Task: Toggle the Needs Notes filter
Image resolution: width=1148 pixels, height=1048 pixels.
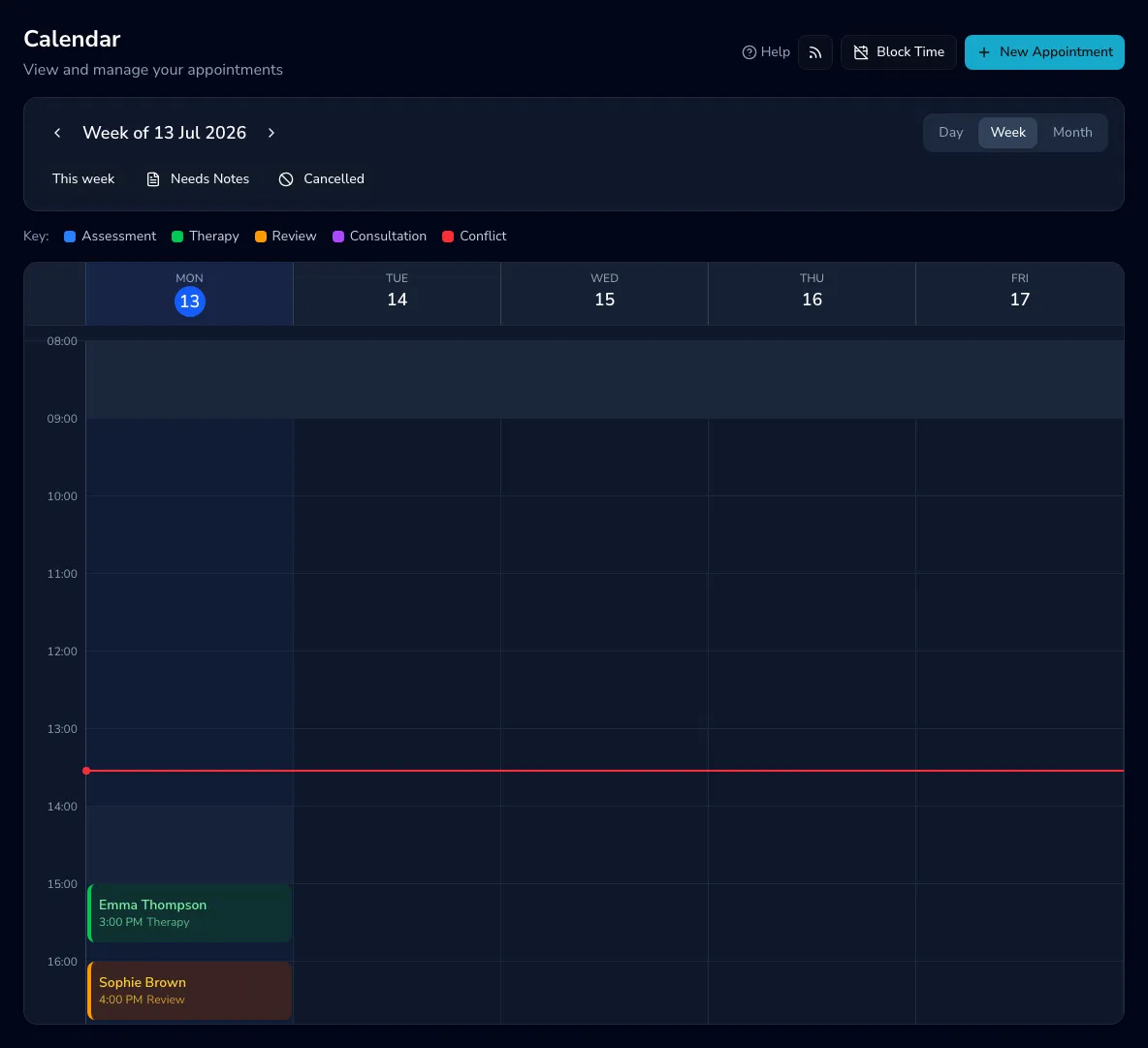Action: coord(198,178)
